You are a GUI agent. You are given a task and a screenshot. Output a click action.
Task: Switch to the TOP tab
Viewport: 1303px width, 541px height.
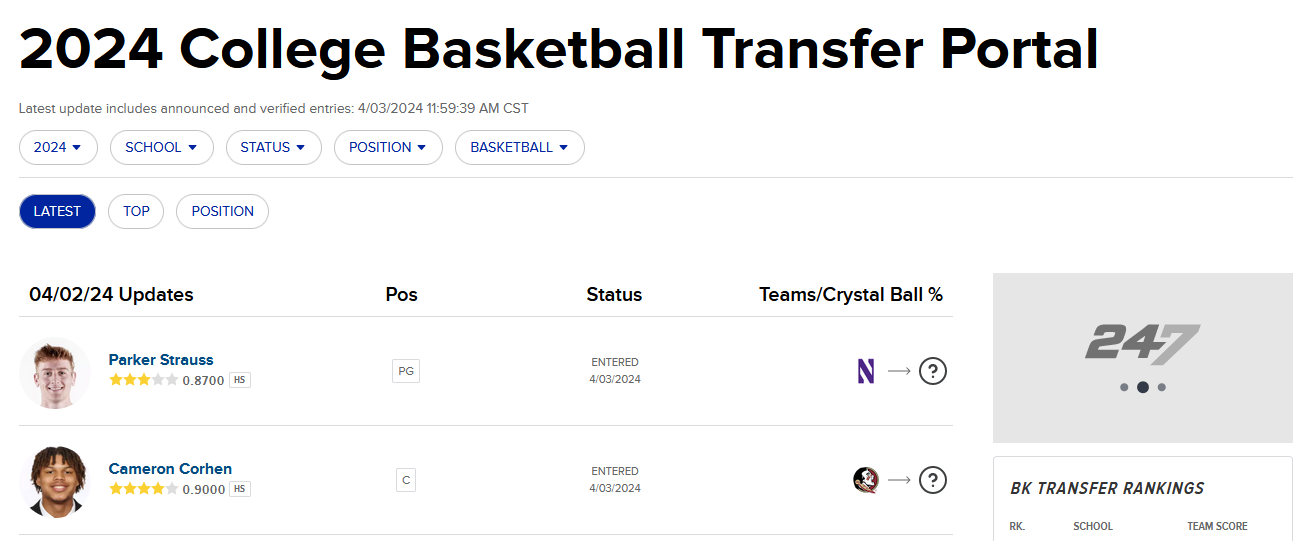tap(136, 211)
